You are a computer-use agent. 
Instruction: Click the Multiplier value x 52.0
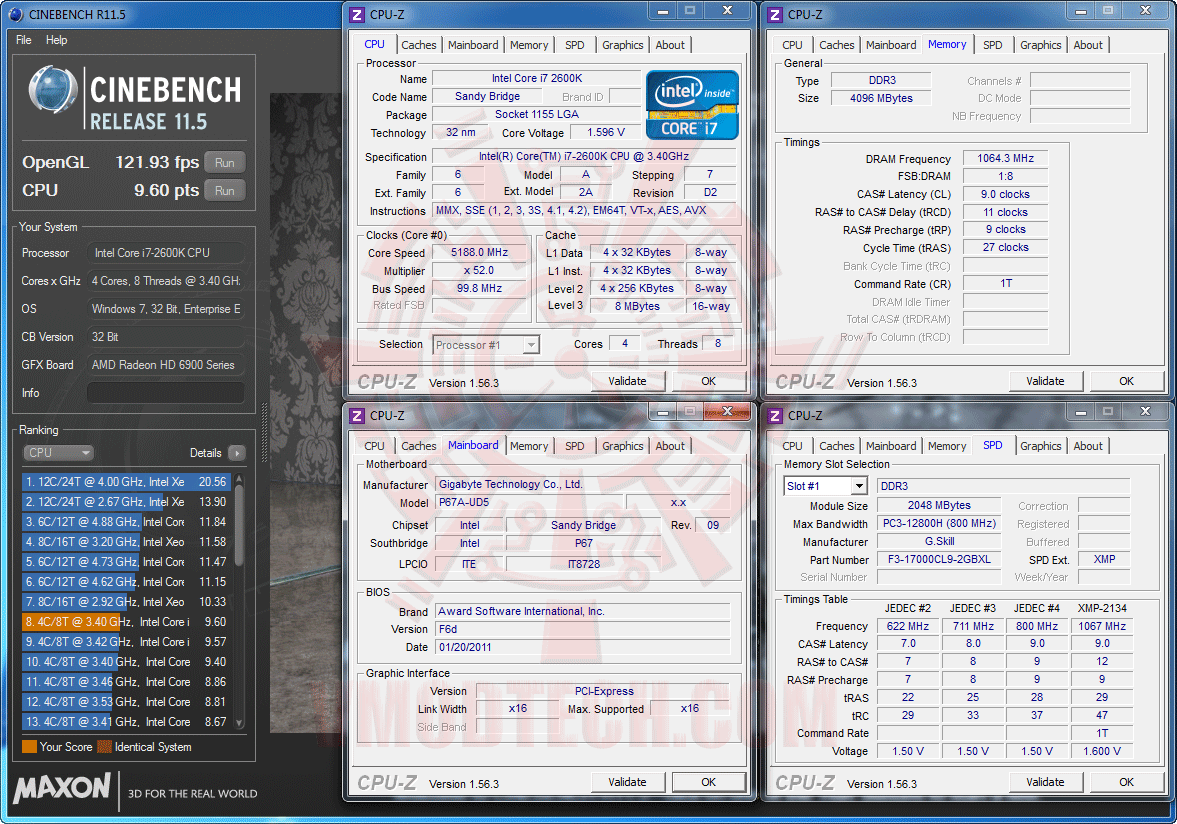click(x=480, y=270)
